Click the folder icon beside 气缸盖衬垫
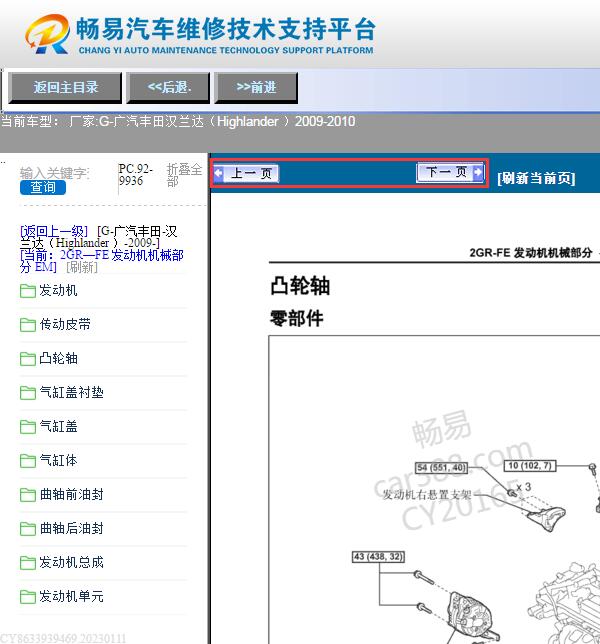600x644 pixels. tap(28, 393)
